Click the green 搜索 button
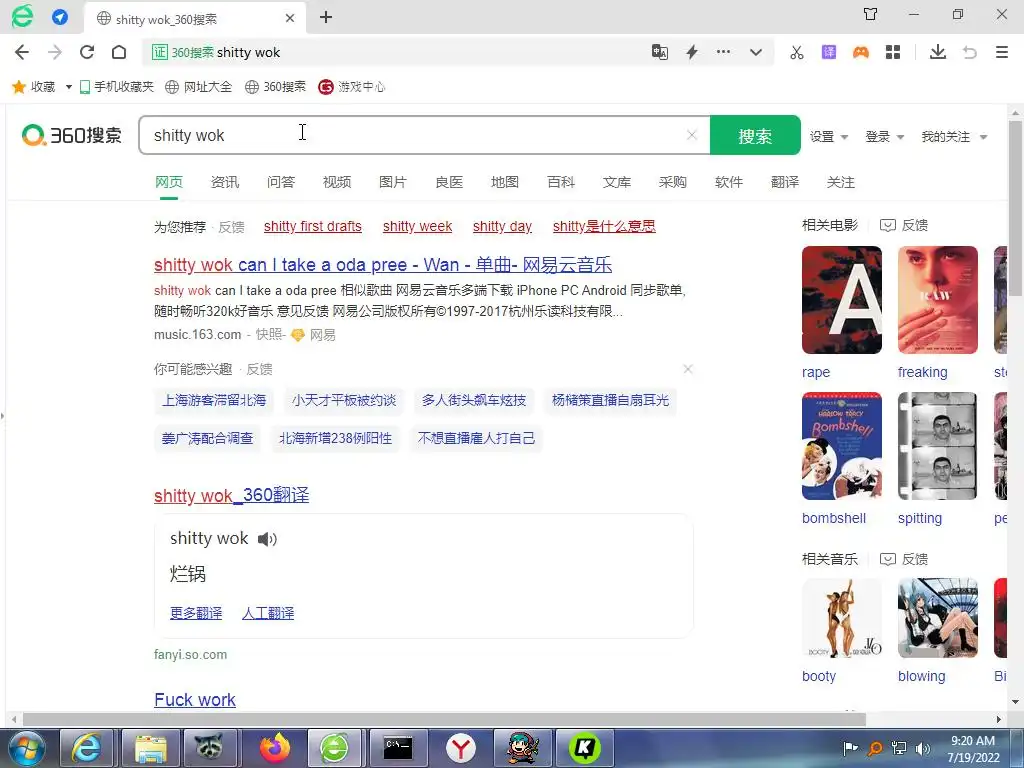This screenshot has height=768, width=1024. pos(755,135)
